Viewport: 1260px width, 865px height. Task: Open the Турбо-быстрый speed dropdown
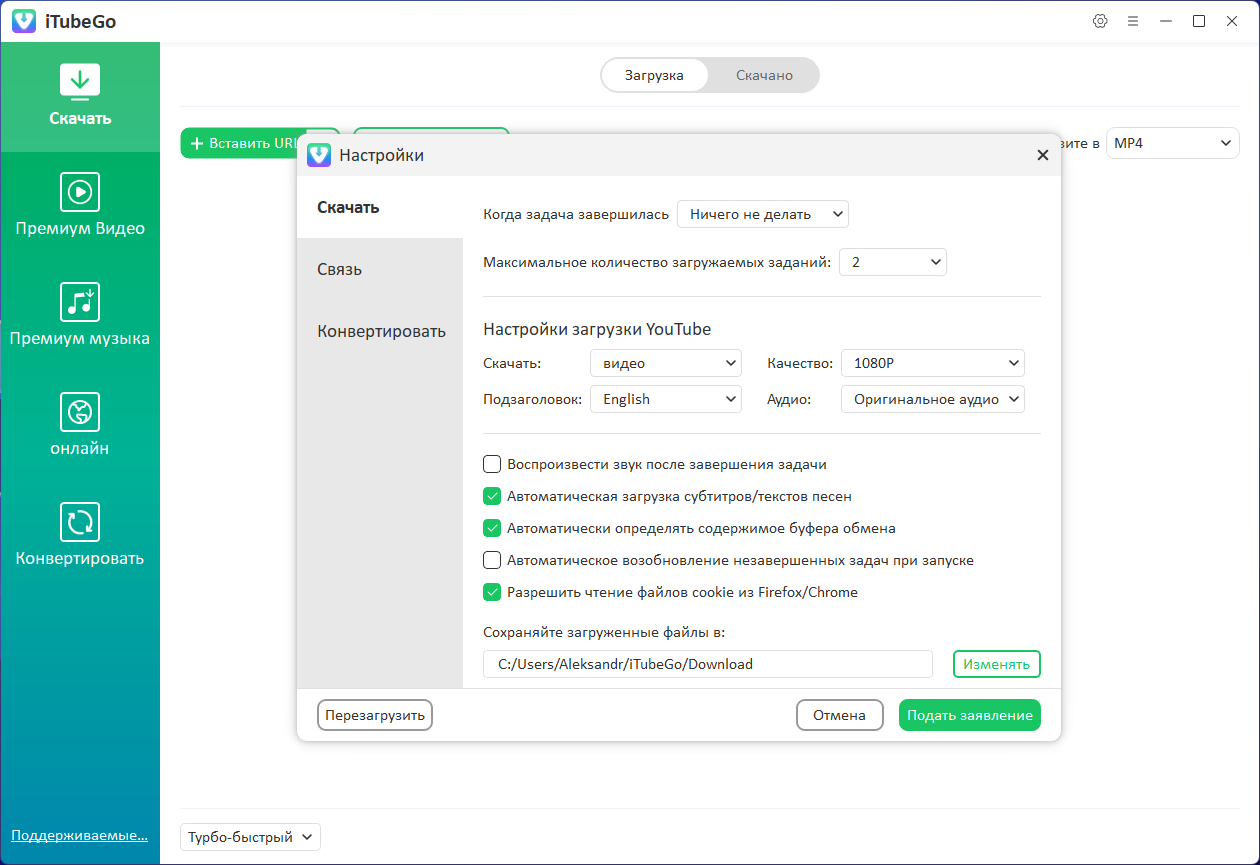250,837
